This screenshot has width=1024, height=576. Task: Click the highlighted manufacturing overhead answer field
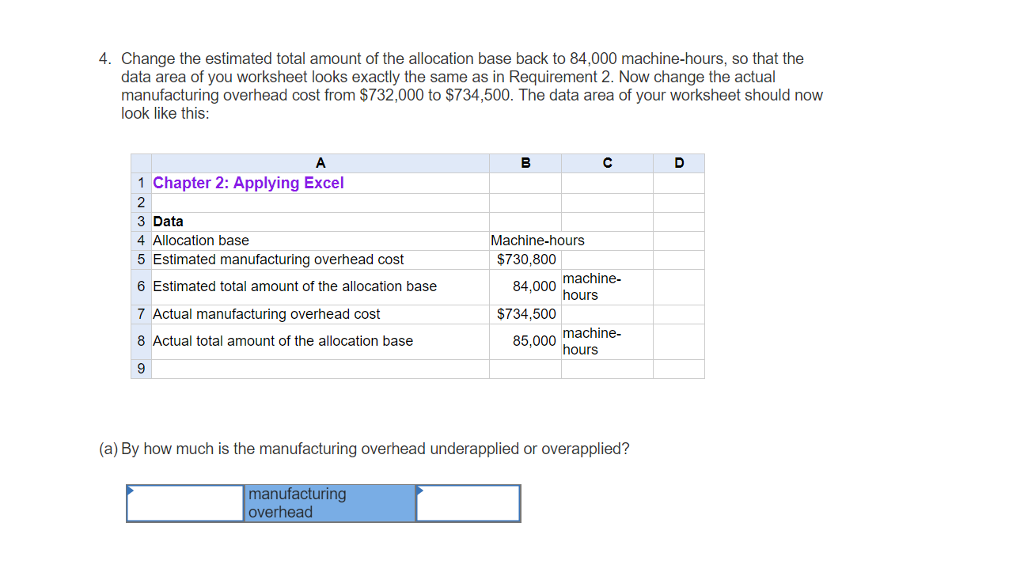pos(330,503)
